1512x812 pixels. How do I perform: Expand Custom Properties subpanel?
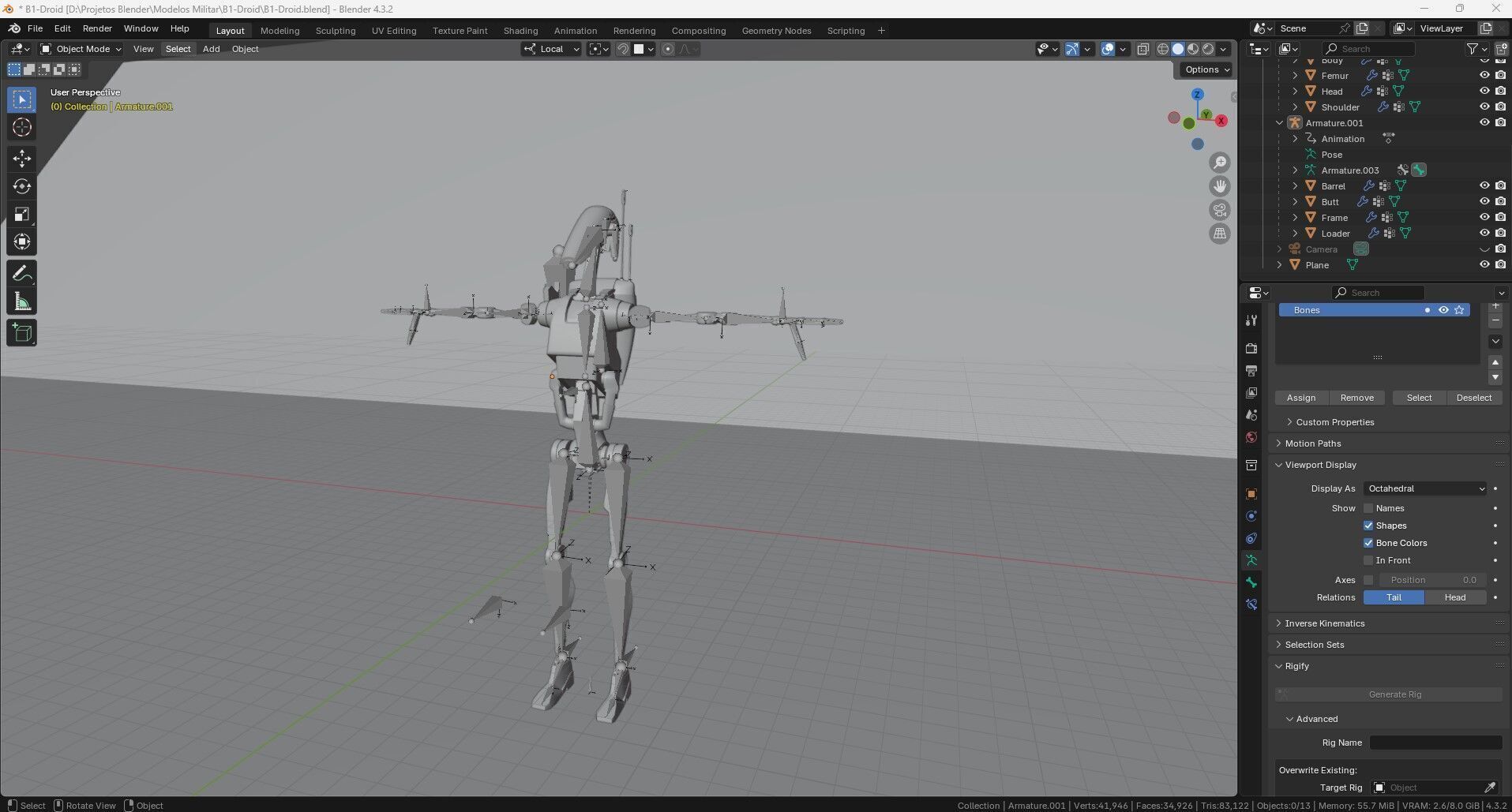pos(1335,422)
